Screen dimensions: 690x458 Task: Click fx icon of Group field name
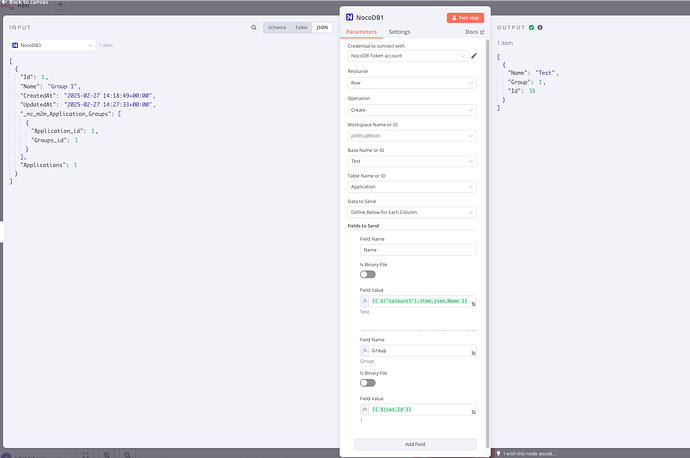(x=365, y=351)
